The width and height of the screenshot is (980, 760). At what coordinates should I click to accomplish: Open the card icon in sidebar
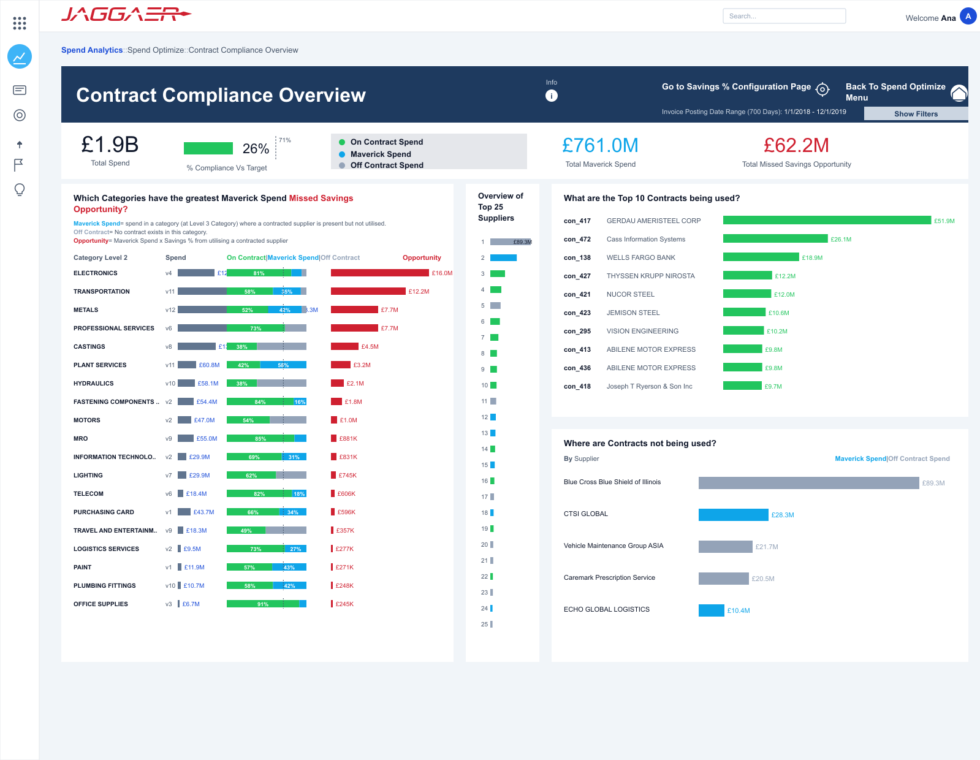pyautogui.click(x=19, y=90)
